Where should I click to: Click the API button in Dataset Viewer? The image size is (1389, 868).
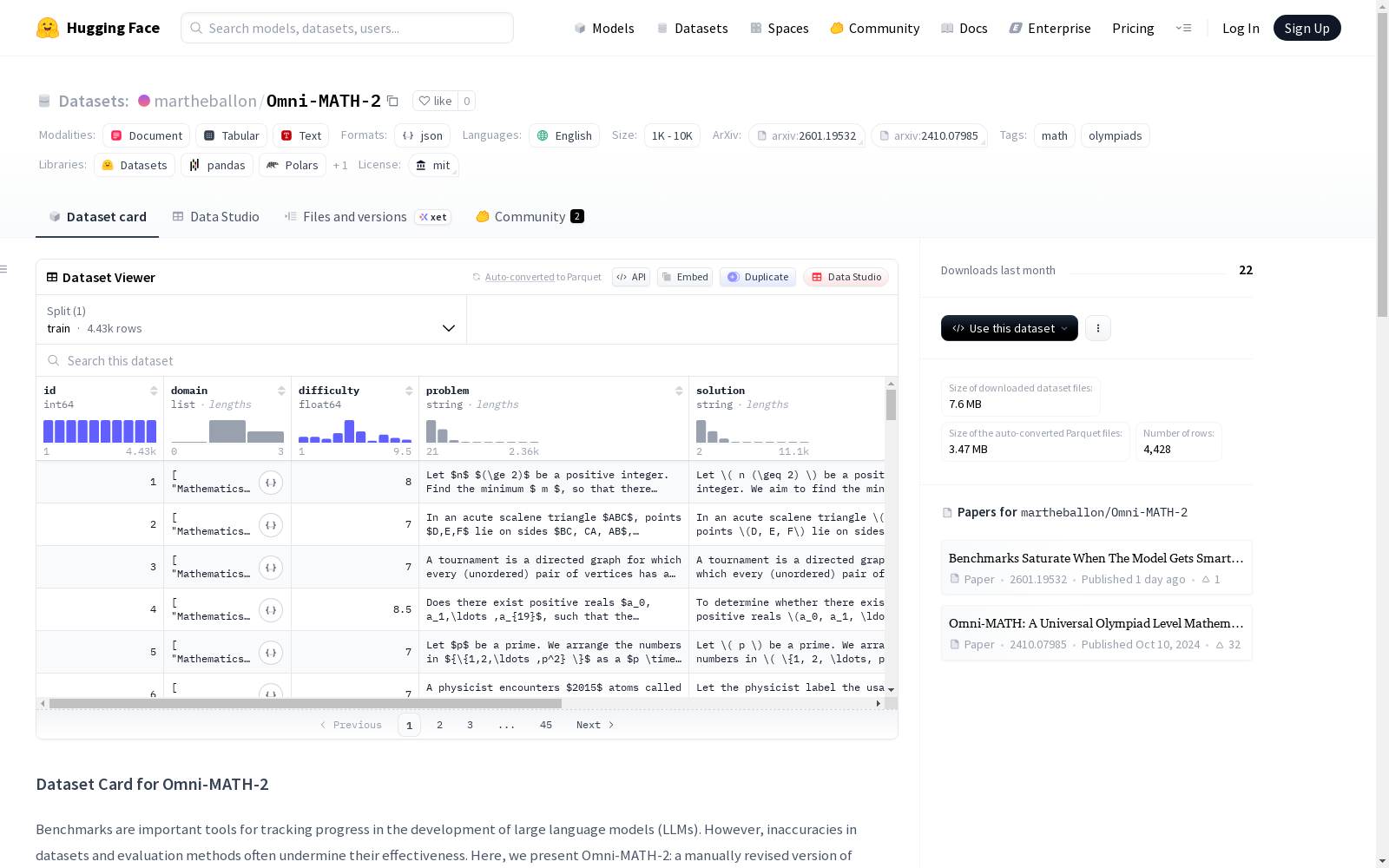click(631, 277)
